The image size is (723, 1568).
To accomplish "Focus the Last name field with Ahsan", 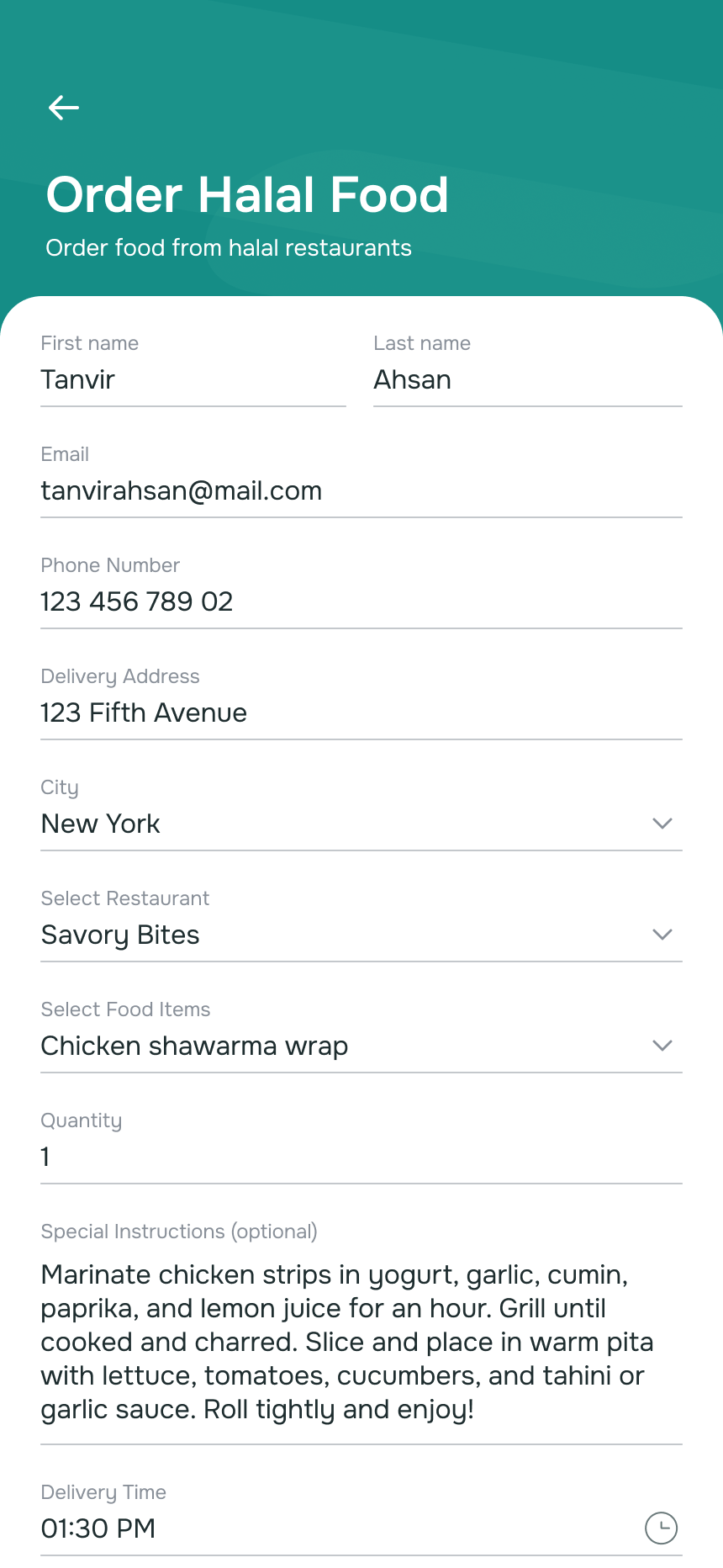I will [527, 380].
